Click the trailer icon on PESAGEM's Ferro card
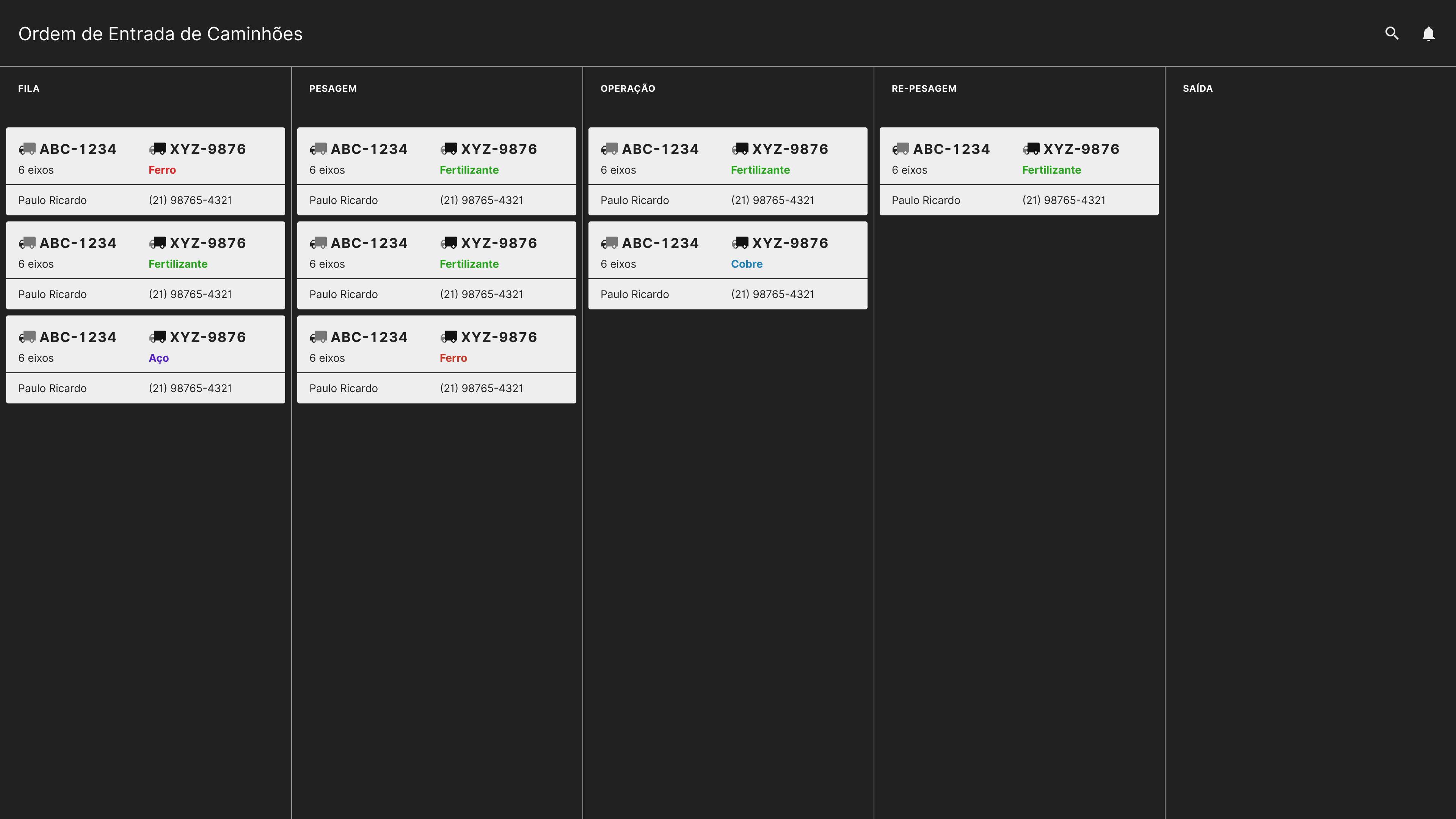Image resolution: width=1456 pixels, height=819 pixels. pyautogui.click(x=449, y=337)
